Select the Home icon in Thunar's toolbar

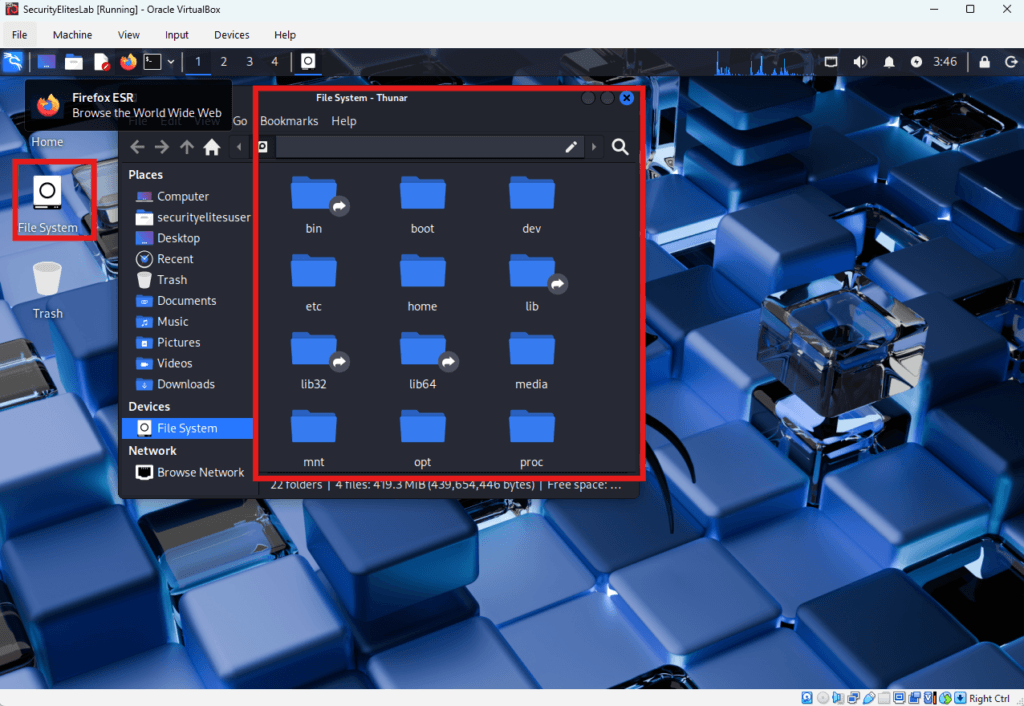(211, 147)
